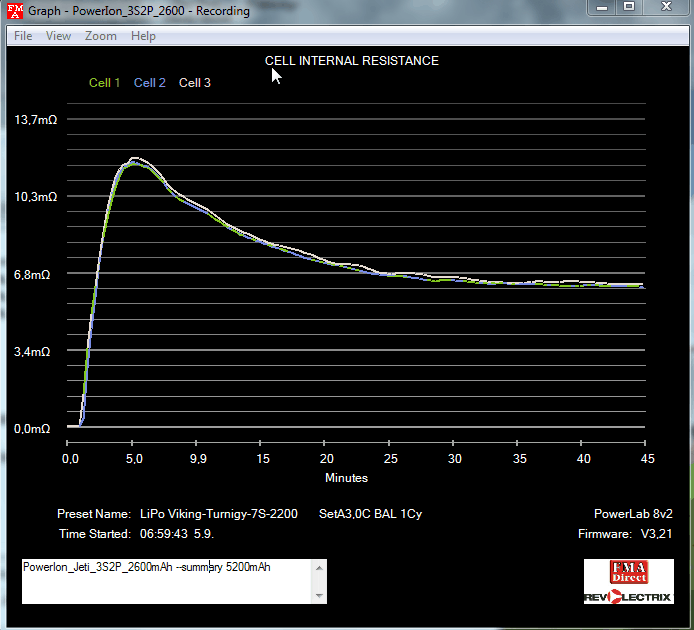Viewport: 694px width, 630px height.
Task: Open the File menu
Action: [x=22, y=36]
